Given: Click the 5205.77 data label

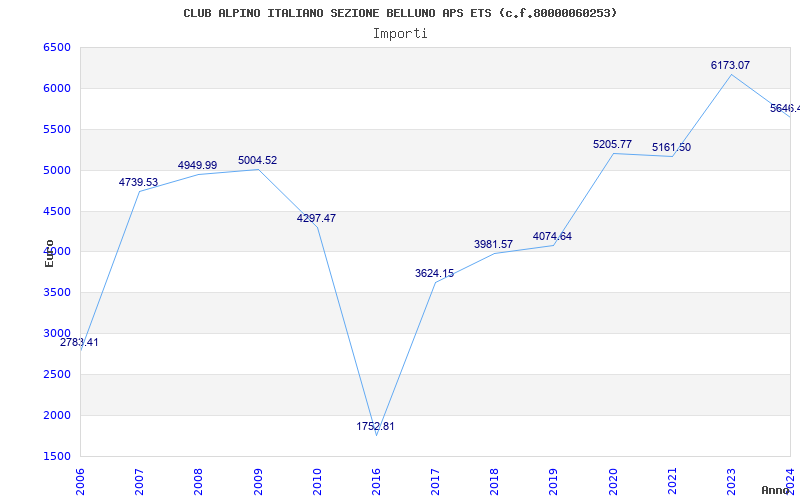Looking at the screenshot, I should coord(612,144).
